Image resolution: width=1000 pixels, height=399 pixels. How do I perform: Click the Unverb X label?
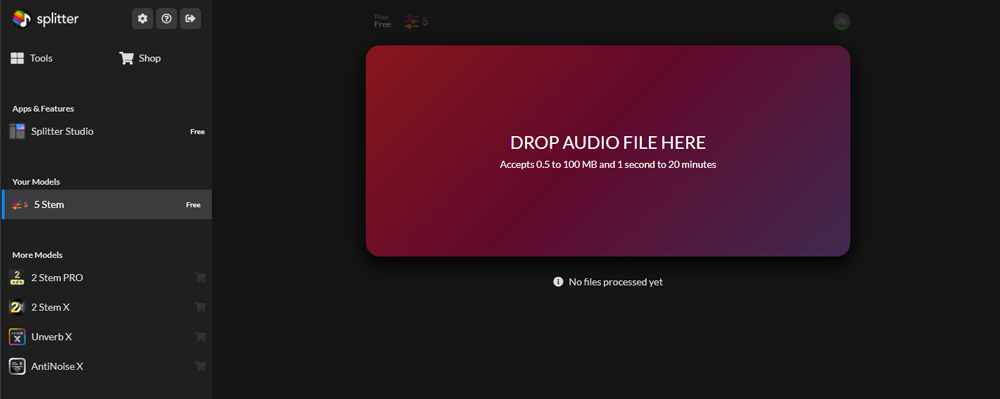[x=52, y=337]
